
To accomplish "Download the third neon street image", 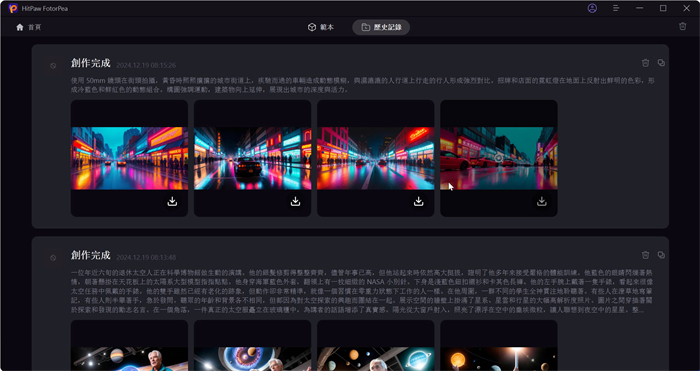I will point(419,202).
